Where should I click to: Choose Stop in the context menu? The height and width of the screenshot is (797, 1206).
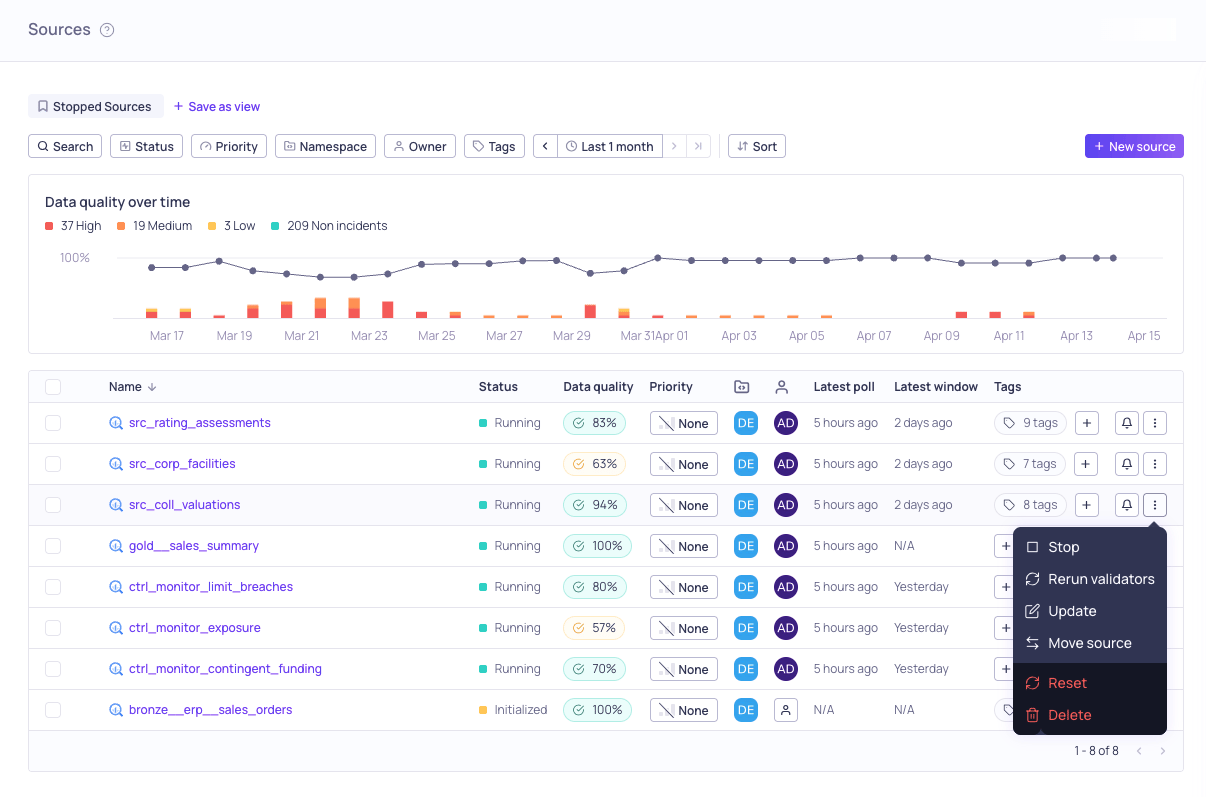tap(1090, 547)
